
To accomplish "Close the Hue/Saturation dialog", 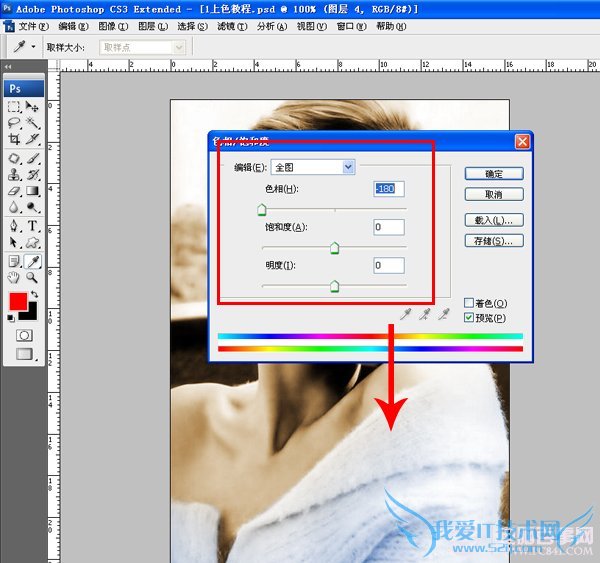I will (x=522, y=142).
